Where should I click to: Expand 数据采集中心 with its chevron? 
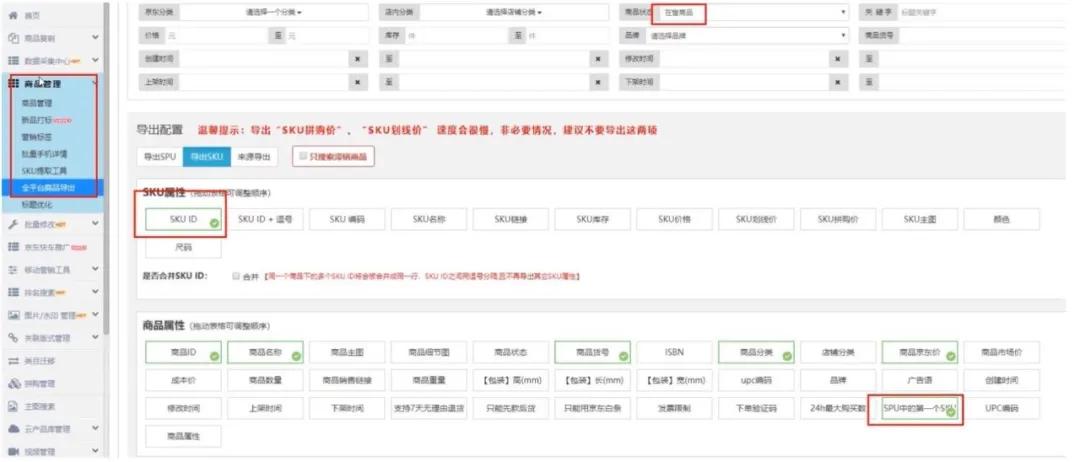tap(95, 61)
